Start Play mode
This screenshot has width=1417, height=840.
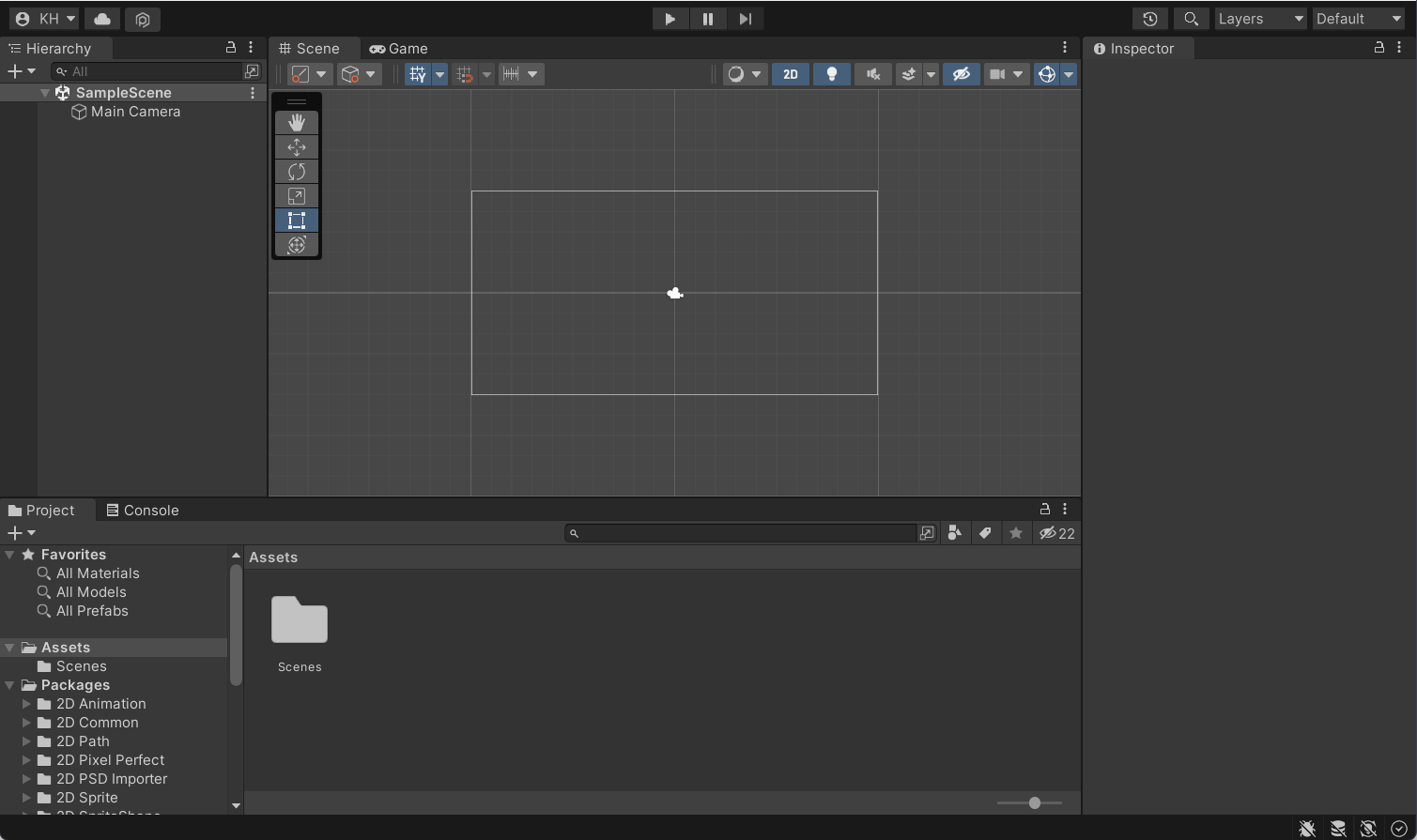(x=670, y=19)
